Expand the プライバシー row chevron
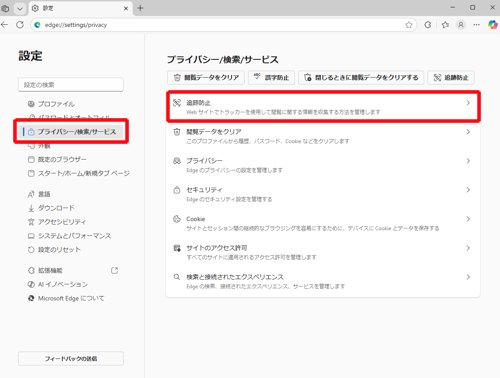500x378 pixels. (468, 161)
